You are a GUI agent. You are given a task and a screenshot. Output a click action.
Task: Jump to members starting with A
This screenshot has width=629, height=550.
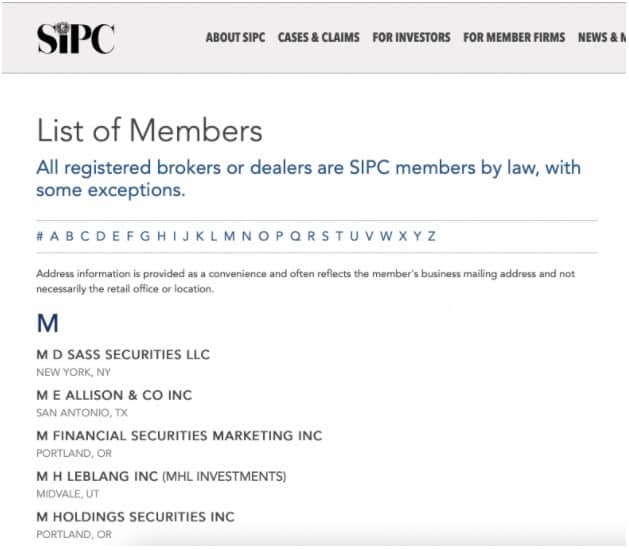pyautogui.click(x=55, y=236)
